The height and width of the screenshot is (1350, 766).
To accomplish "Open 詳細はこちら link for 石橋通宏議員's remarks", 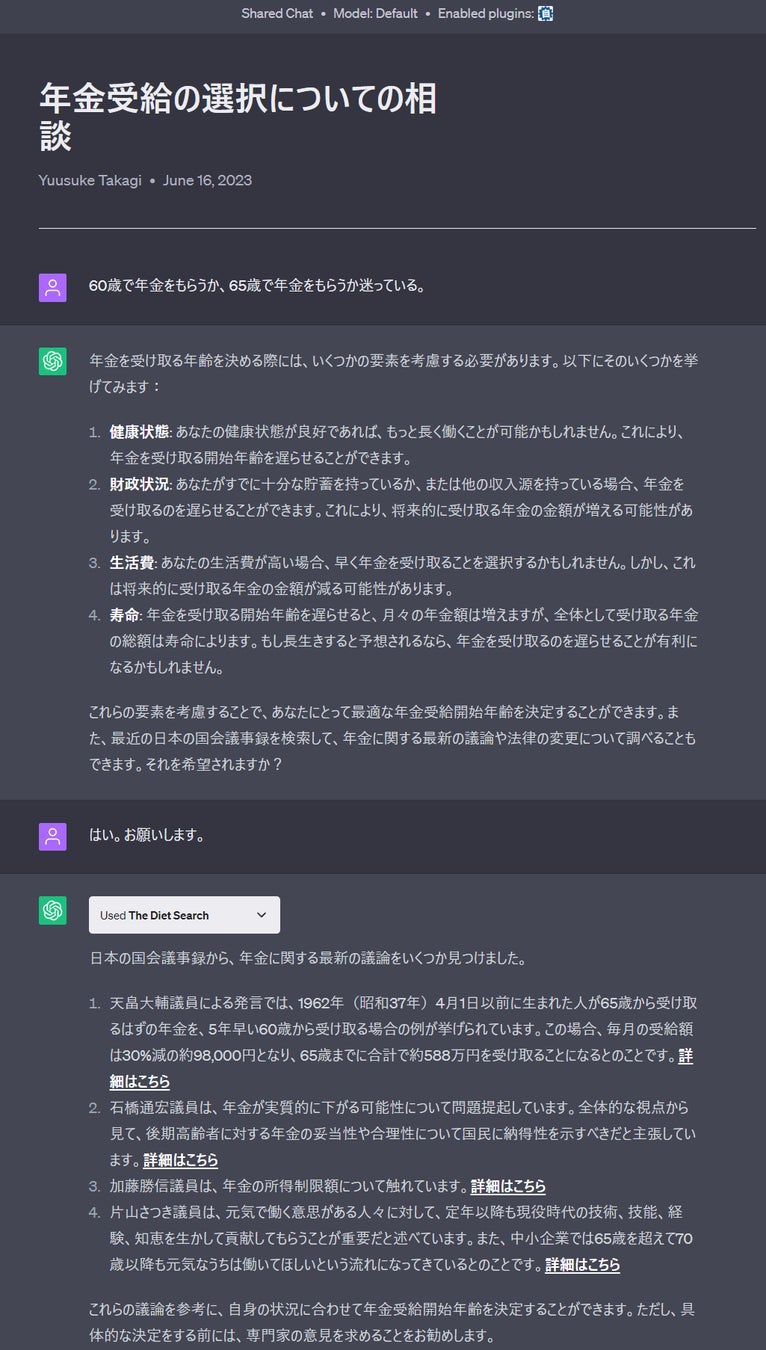I will click(181, 1160).
